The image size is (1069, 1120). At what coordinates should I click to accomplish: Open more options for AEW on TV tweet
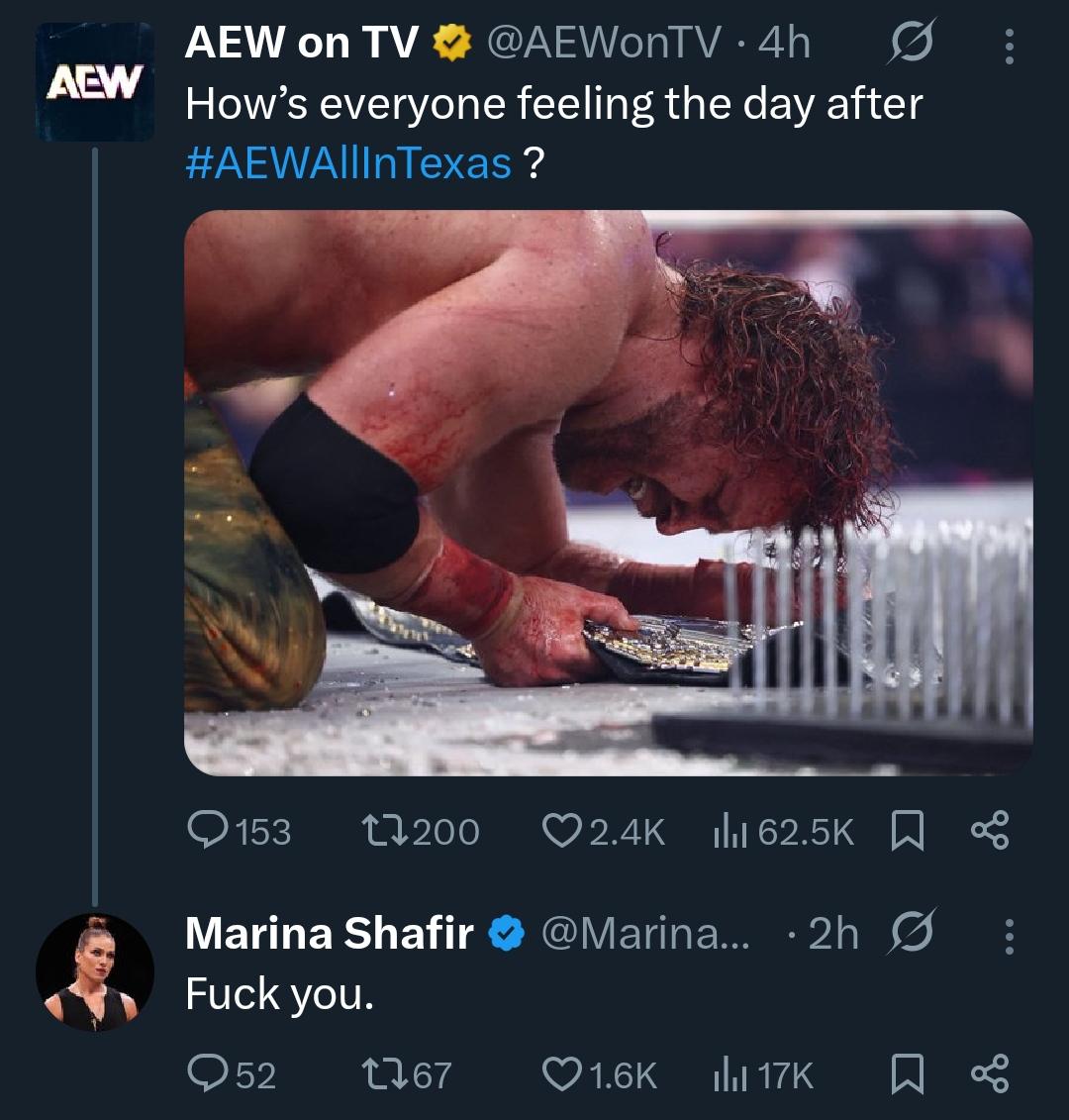pyautogui.click(x=1009, y=45)
